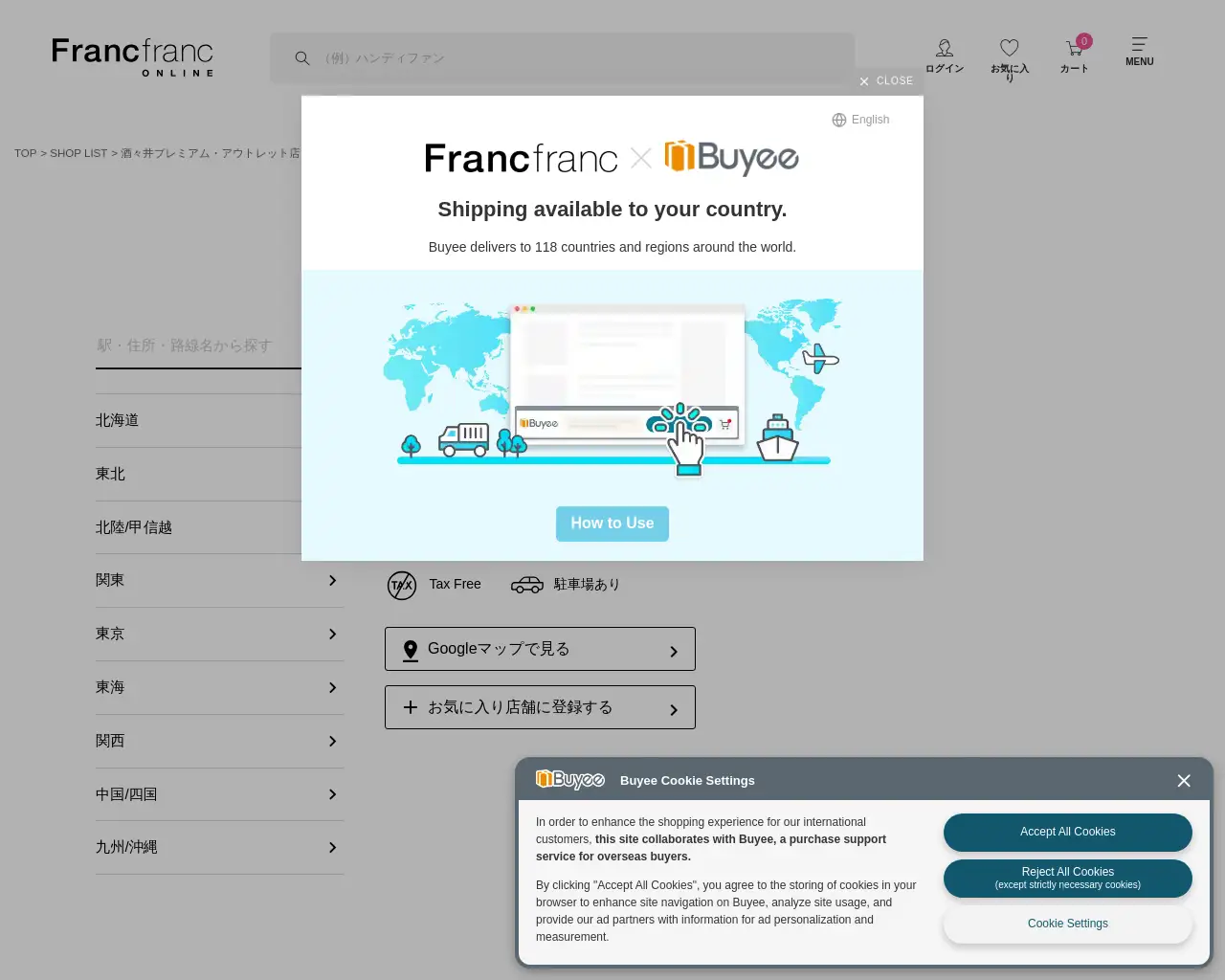Click 'Tax Free' text
The image size is (1225, 980).
point(456,584)
